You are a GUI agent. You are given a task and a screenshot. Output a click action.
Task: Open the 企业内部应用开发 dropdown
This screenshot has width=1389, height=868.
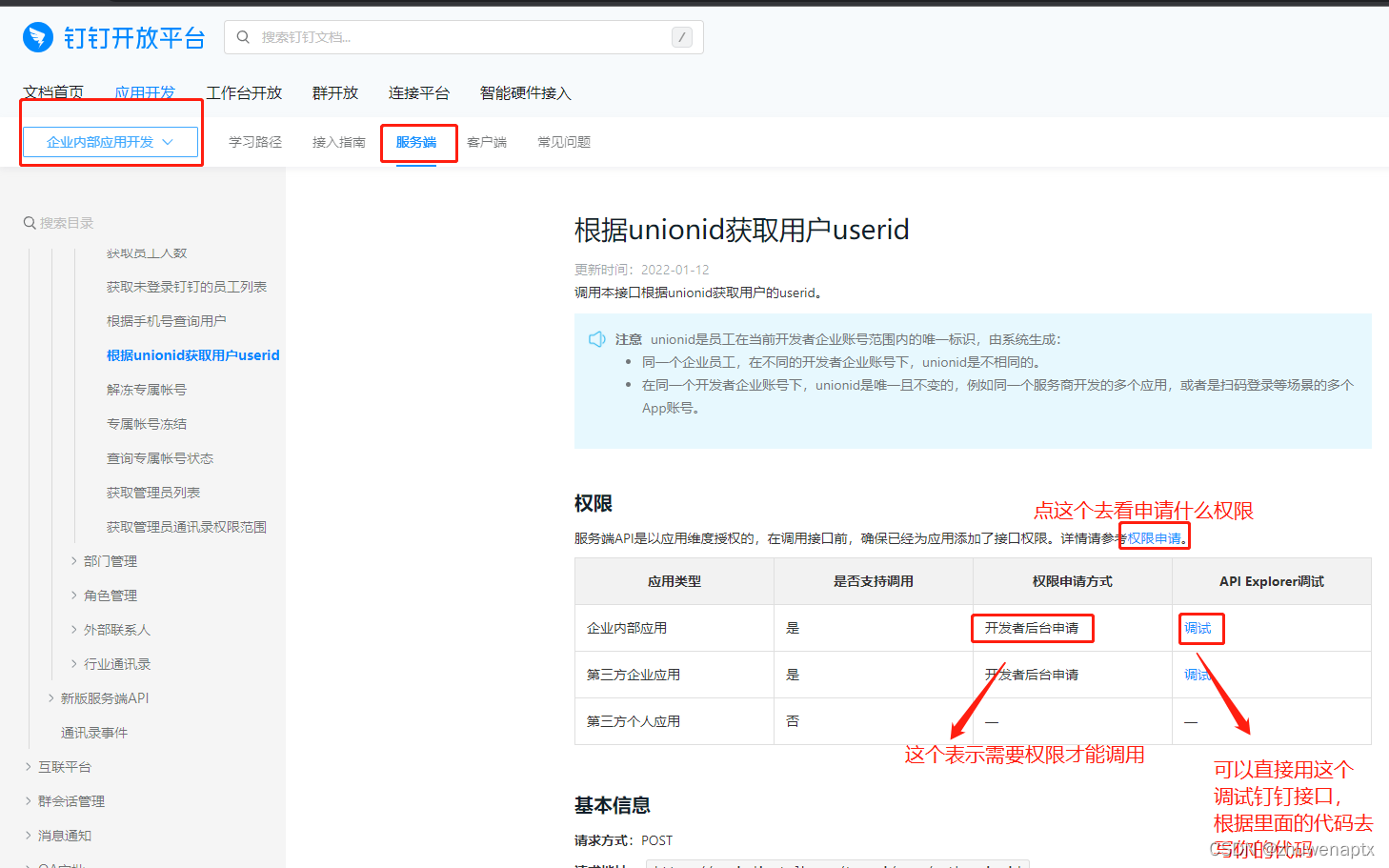(111, 142)
